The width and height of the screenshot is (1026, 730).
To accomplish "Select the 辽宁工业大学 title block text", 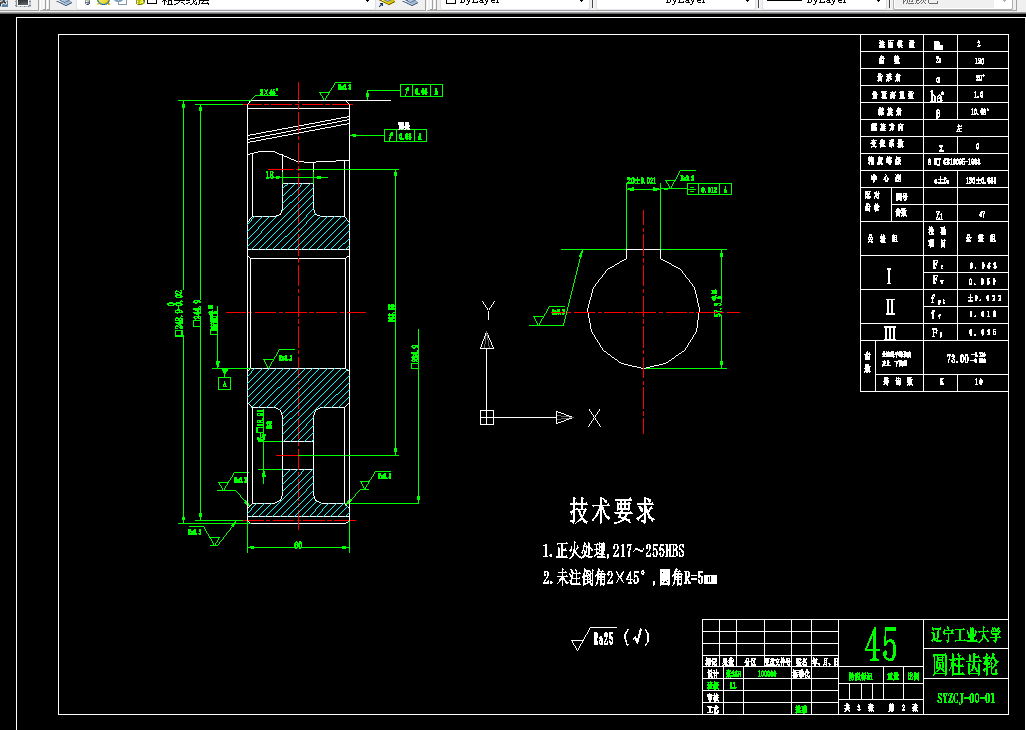I will [966, 634].
